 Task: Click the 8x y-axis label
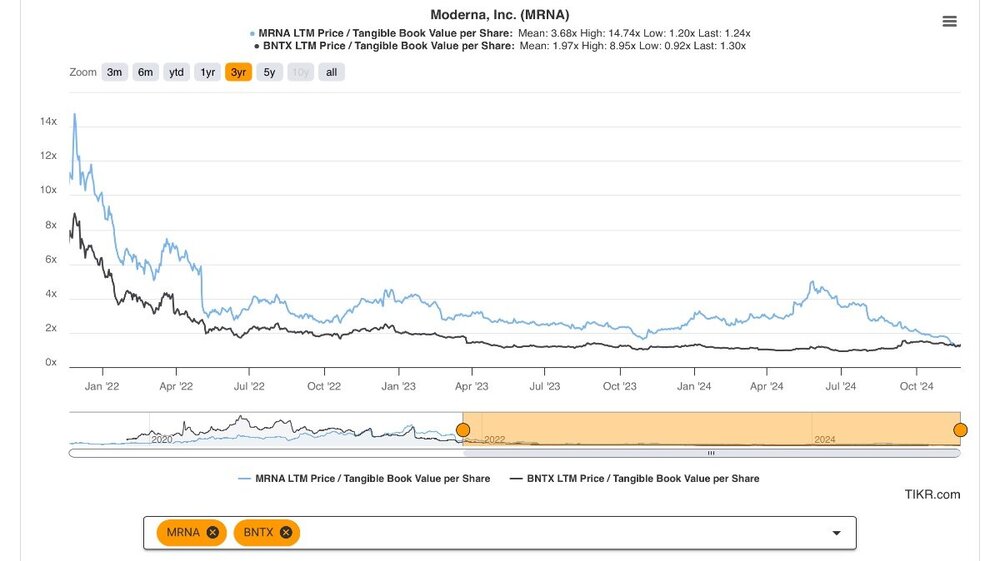coord(51,225)
